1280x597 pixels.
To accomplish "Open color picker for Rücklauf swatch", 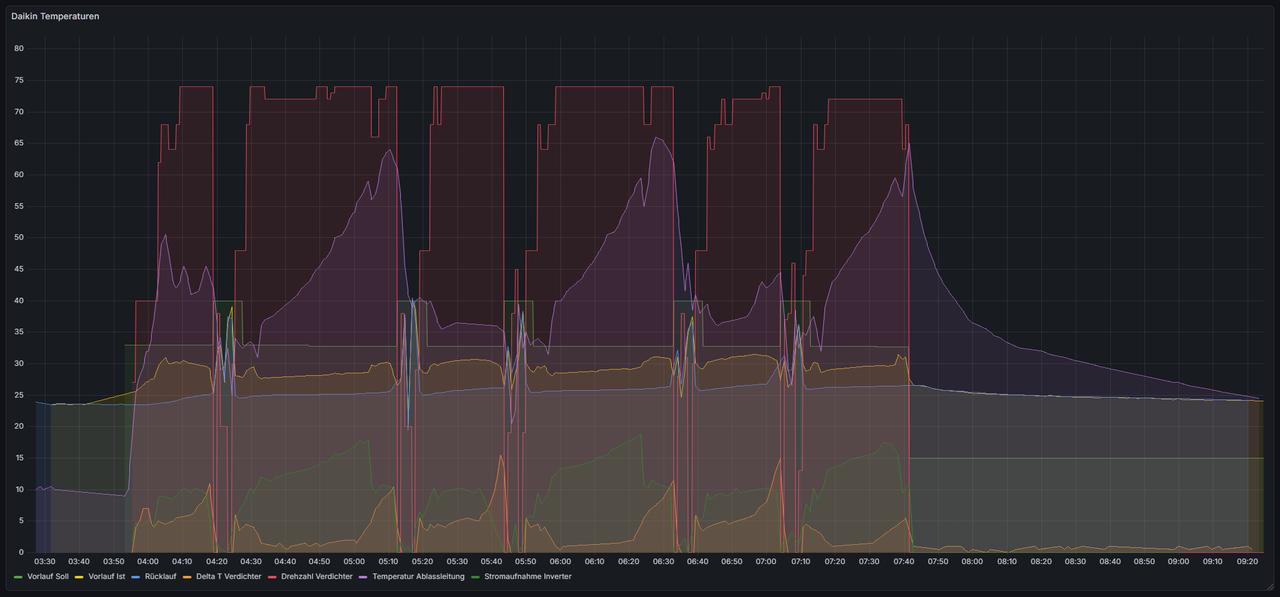I will tap(135, 577).
